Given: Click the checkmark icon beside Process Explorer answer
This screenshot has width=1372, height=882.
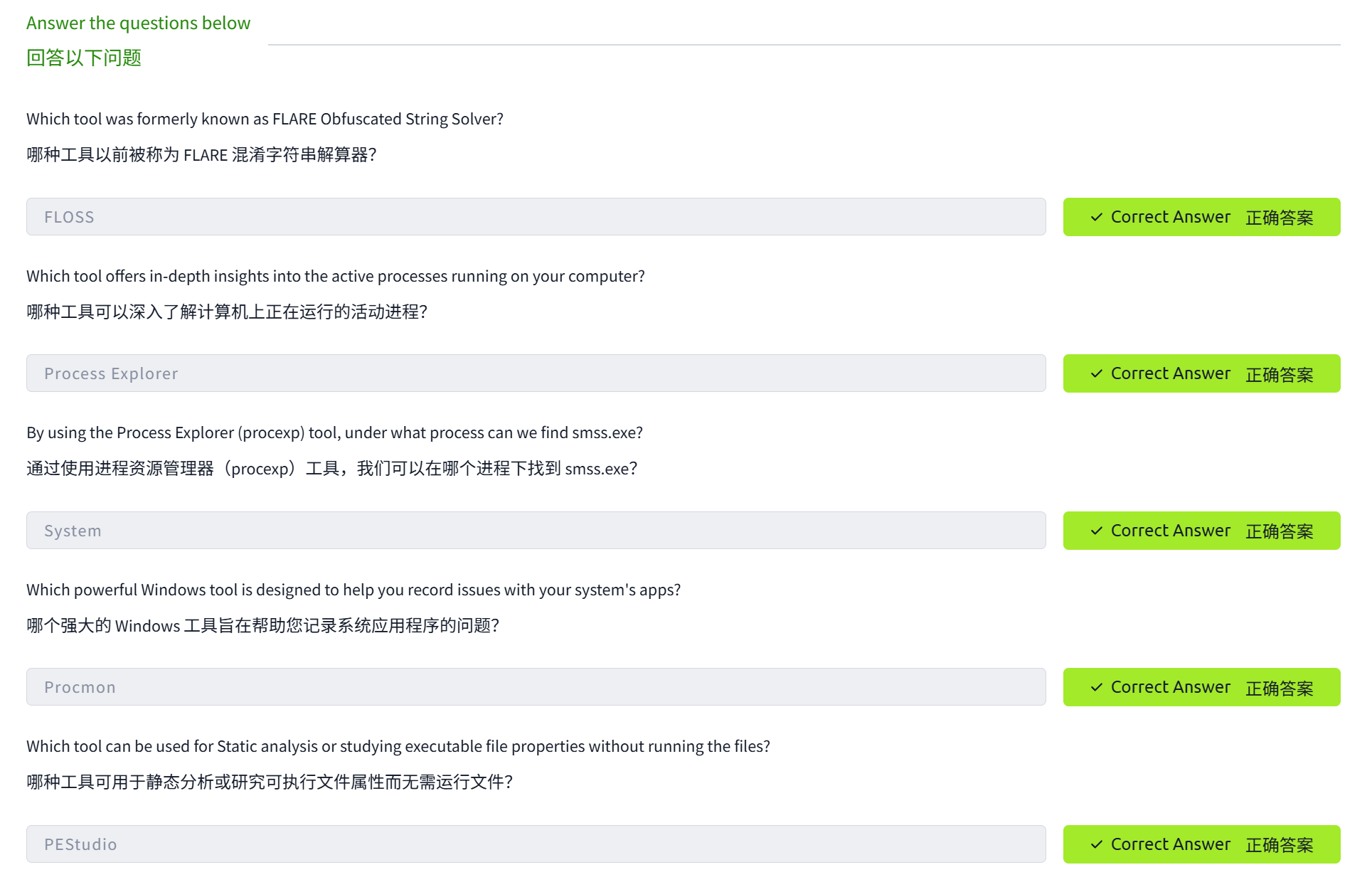Looking at the screenshot, I should click(x=1096, y=373).
